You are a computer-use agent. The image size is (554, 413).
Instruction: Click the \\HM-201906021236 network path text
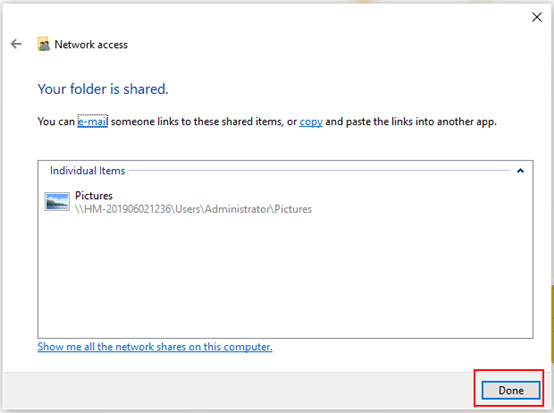coord(193,209)
